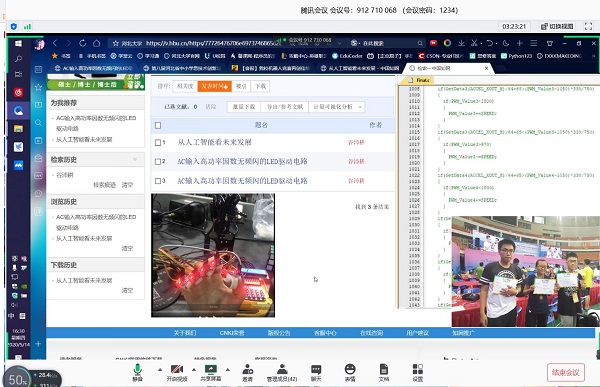Screen dimensions: 600x387
Task: Switch to the first browser tab about AC input
Action: click(94, 68)
